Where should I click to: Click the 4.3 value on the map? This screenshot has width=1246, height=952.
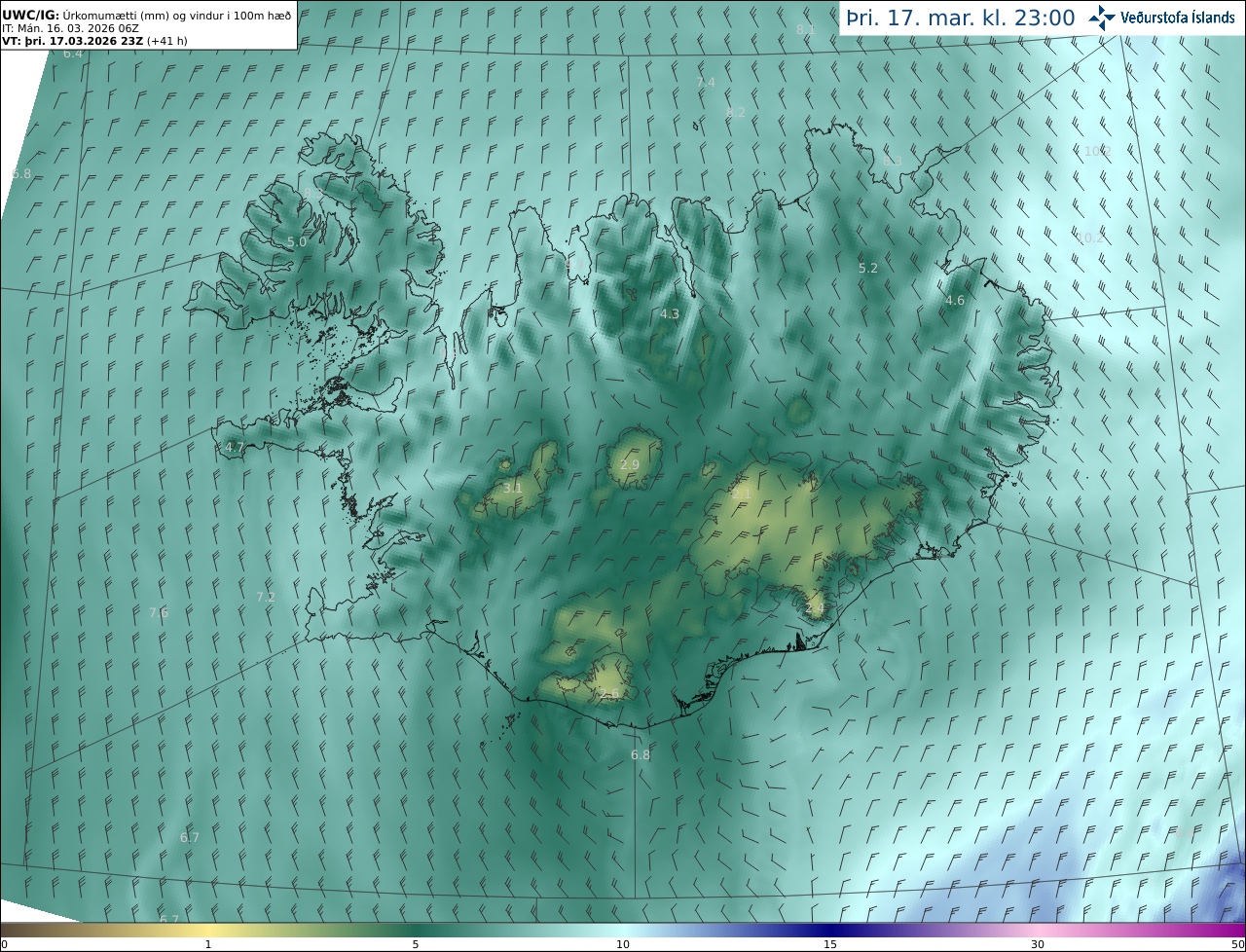[670, 314]
